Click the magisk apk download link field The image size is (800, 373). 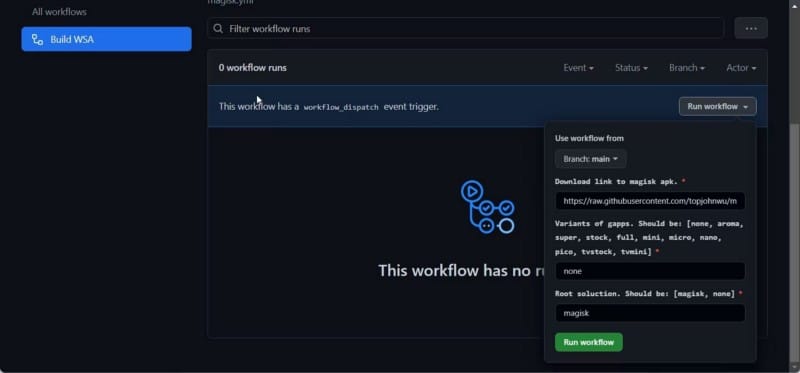click(x=650, y=201)
